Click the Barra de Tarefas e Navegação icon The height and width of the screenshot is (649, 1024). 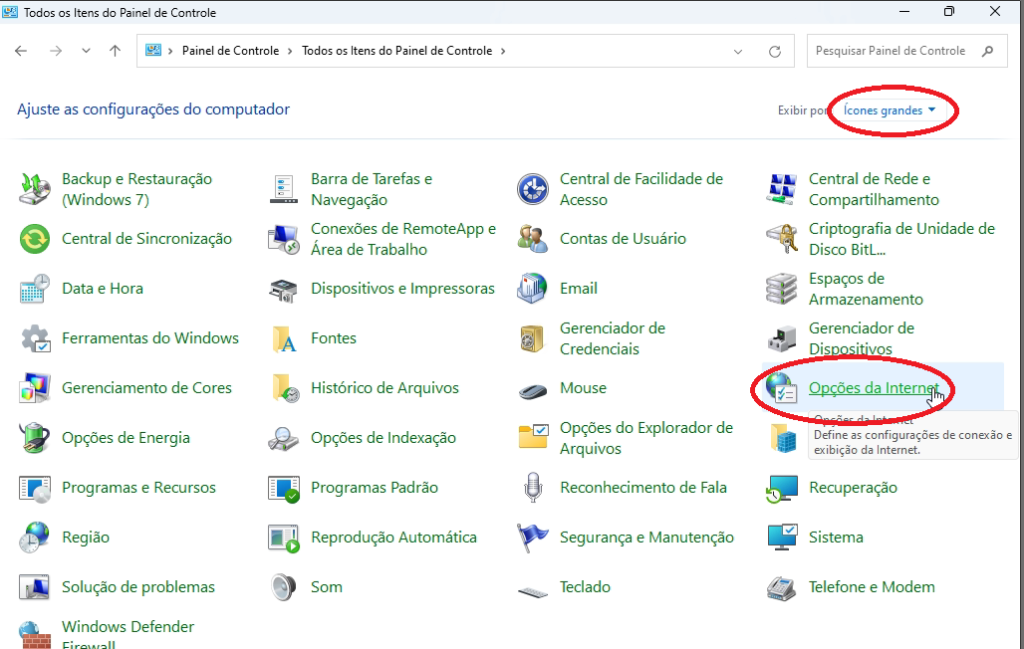click(283, 189)
